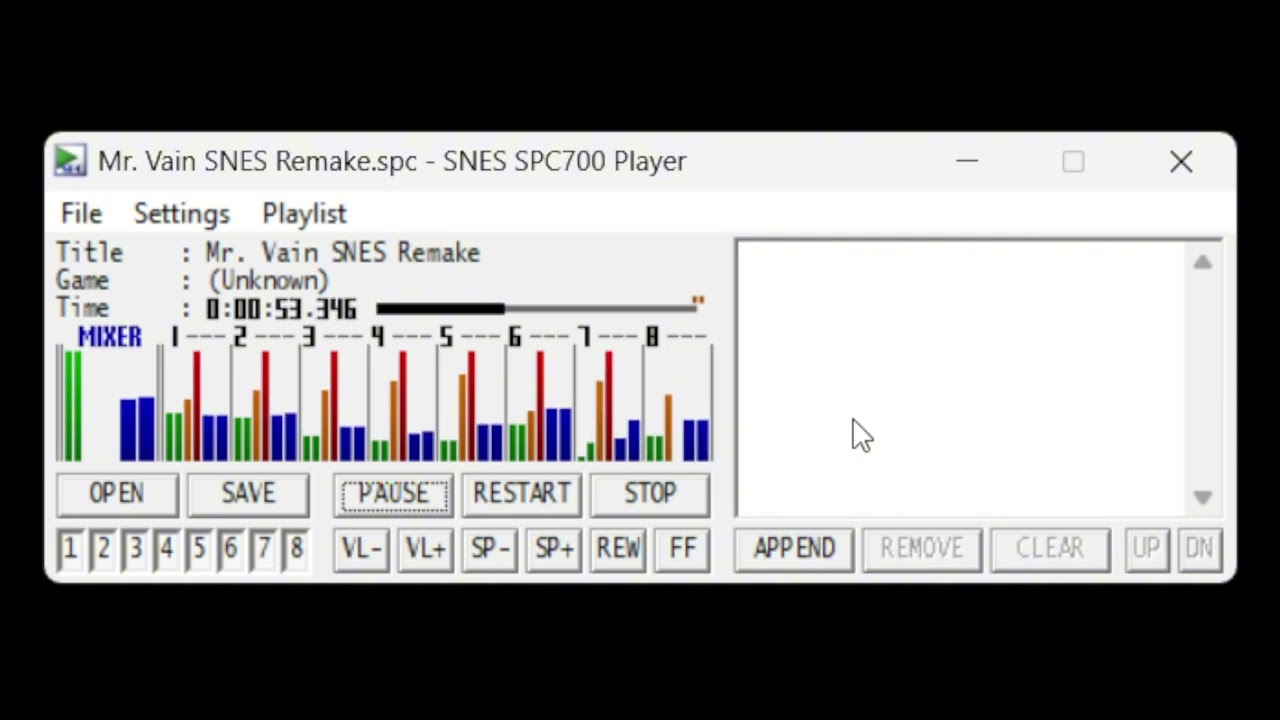This screenshot has height=720, width=1280.
Task: Click the channel 5 level meter
Action: coord(470,405)
